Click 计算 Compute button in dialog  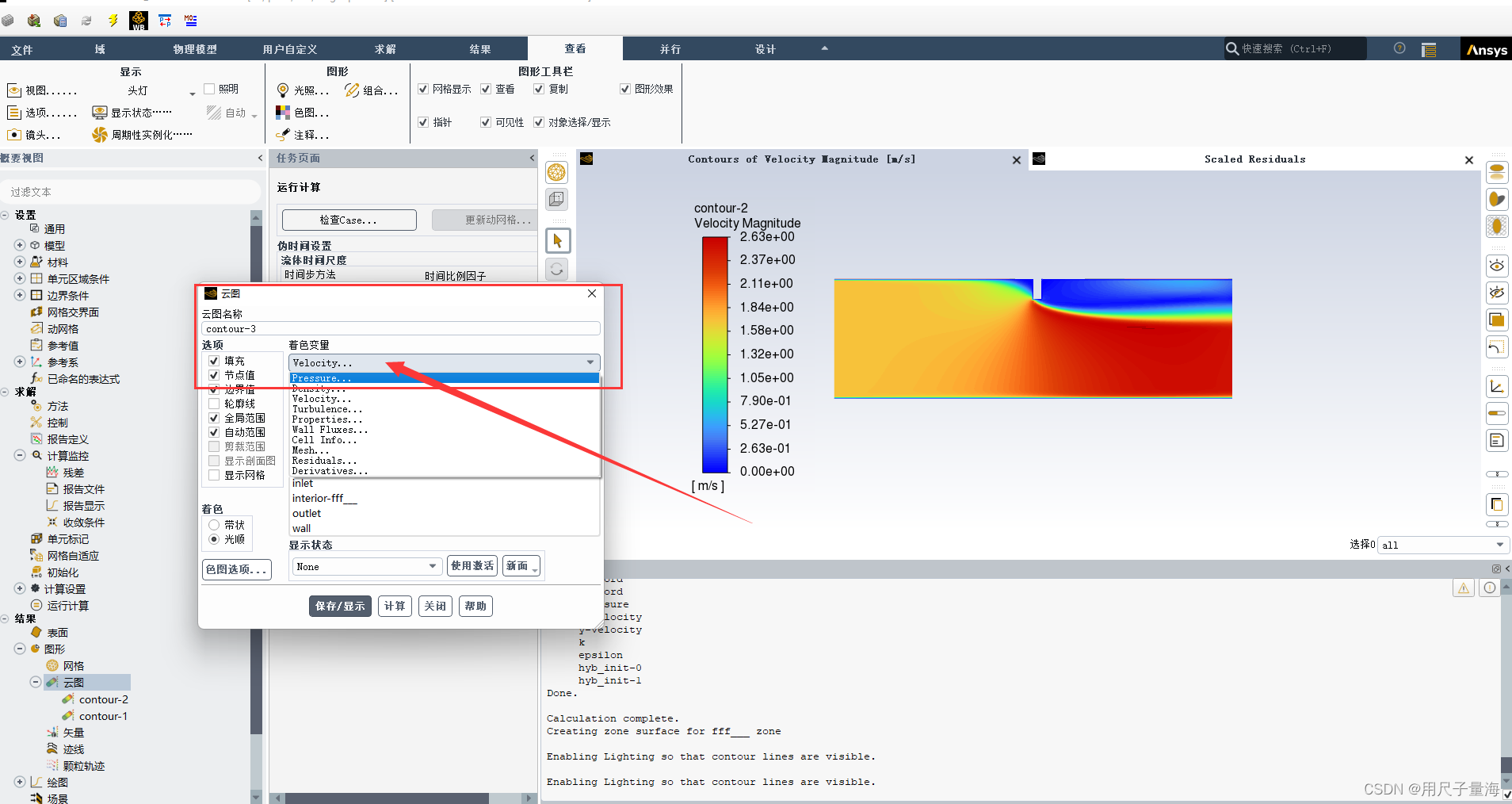click(395, 606)
